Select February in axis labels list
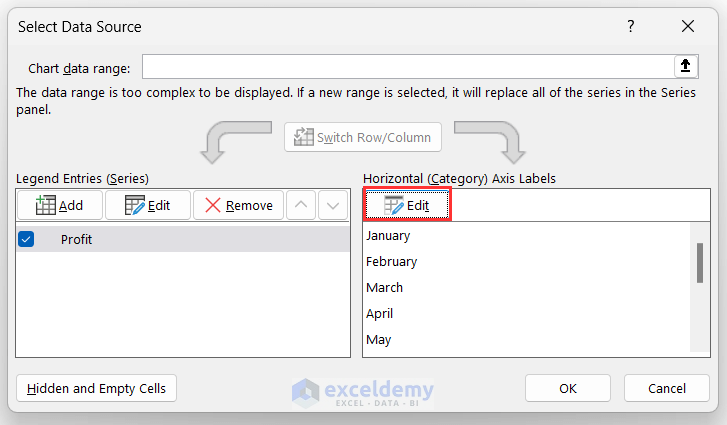 pyautogui.click(x=391, y=262)
